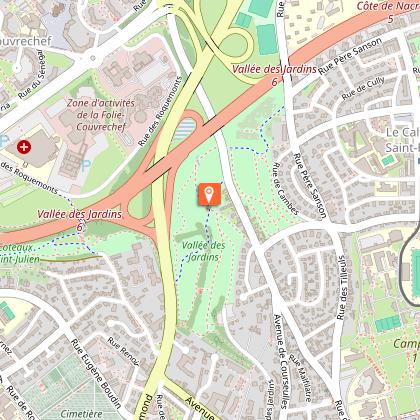The image size is (420, 420).
Task: Click the red hospital cross icon
Action: [24, 147]
